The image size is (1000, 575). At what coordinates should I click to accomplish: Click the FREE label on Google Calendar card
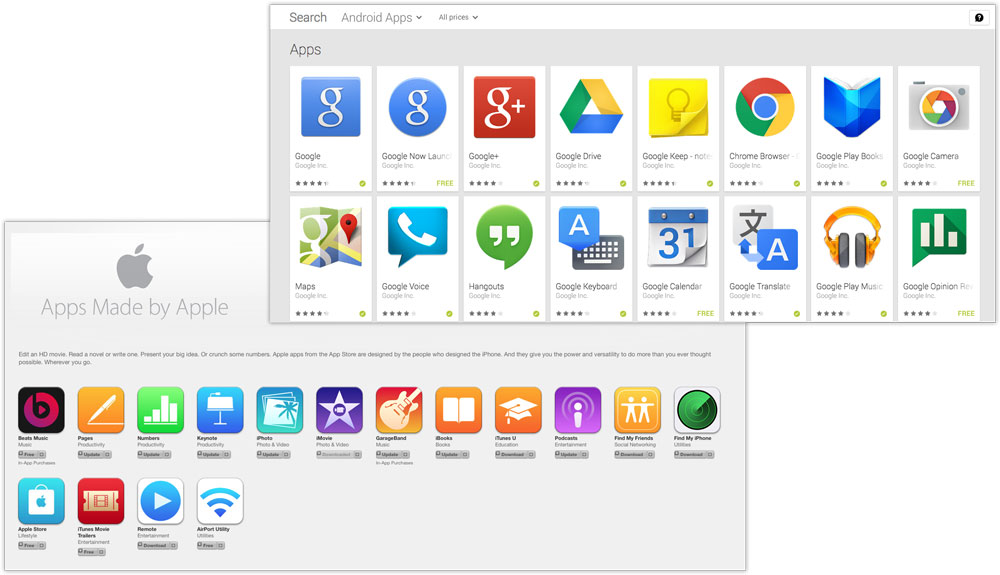point(705,314)
